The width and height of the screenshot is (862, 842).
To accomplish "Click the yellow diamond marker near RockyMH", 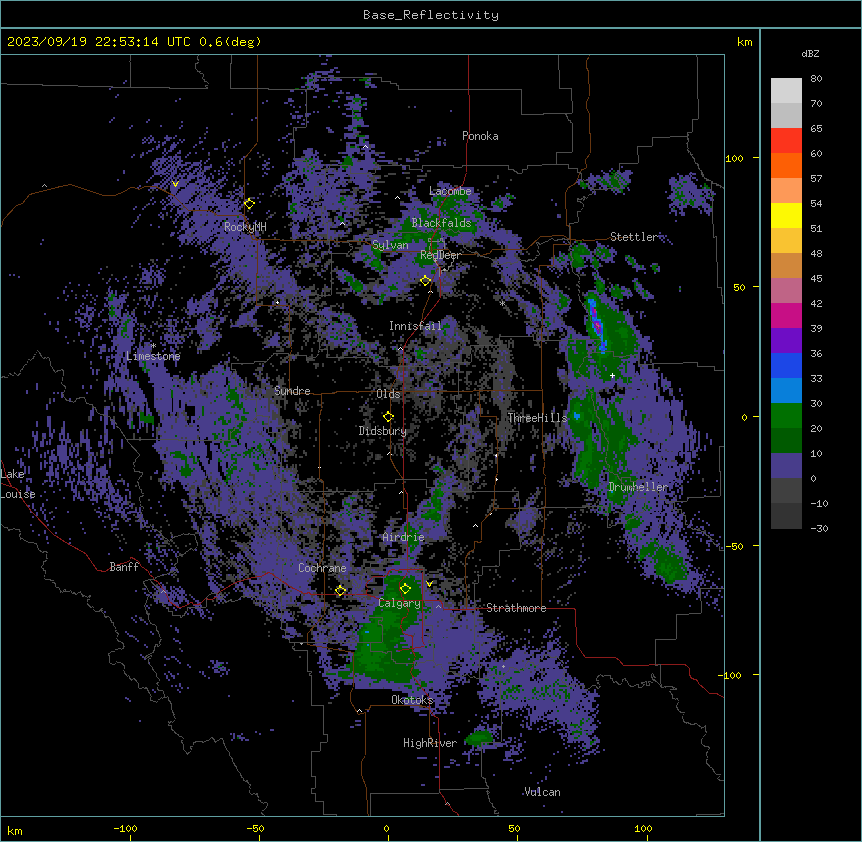I will pyautogui.click(x=249, y=204).
